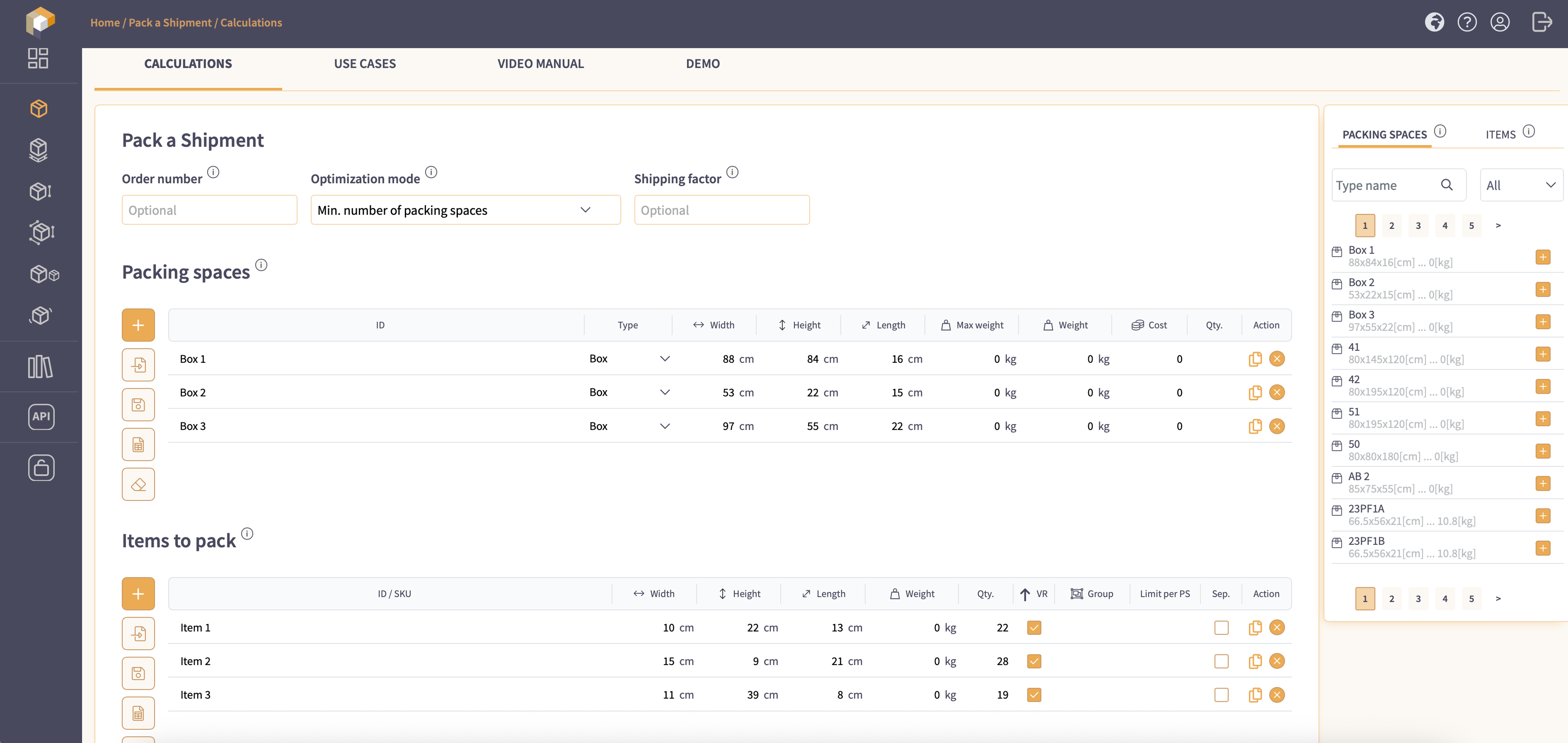The image size is (1568, 743).
Task: Duplicate the Box 1 row
Action: [x=1254, y=359]
